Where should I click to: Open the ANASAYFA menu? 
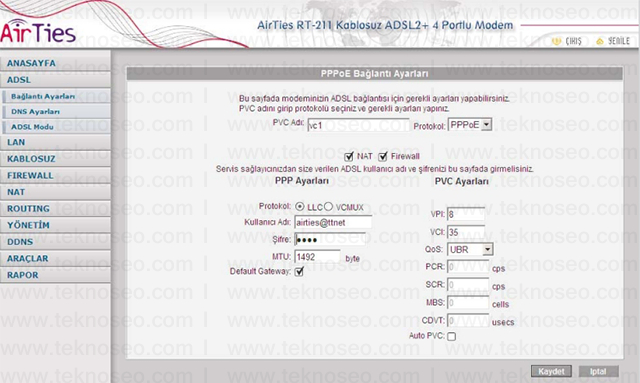pos(55,63)
